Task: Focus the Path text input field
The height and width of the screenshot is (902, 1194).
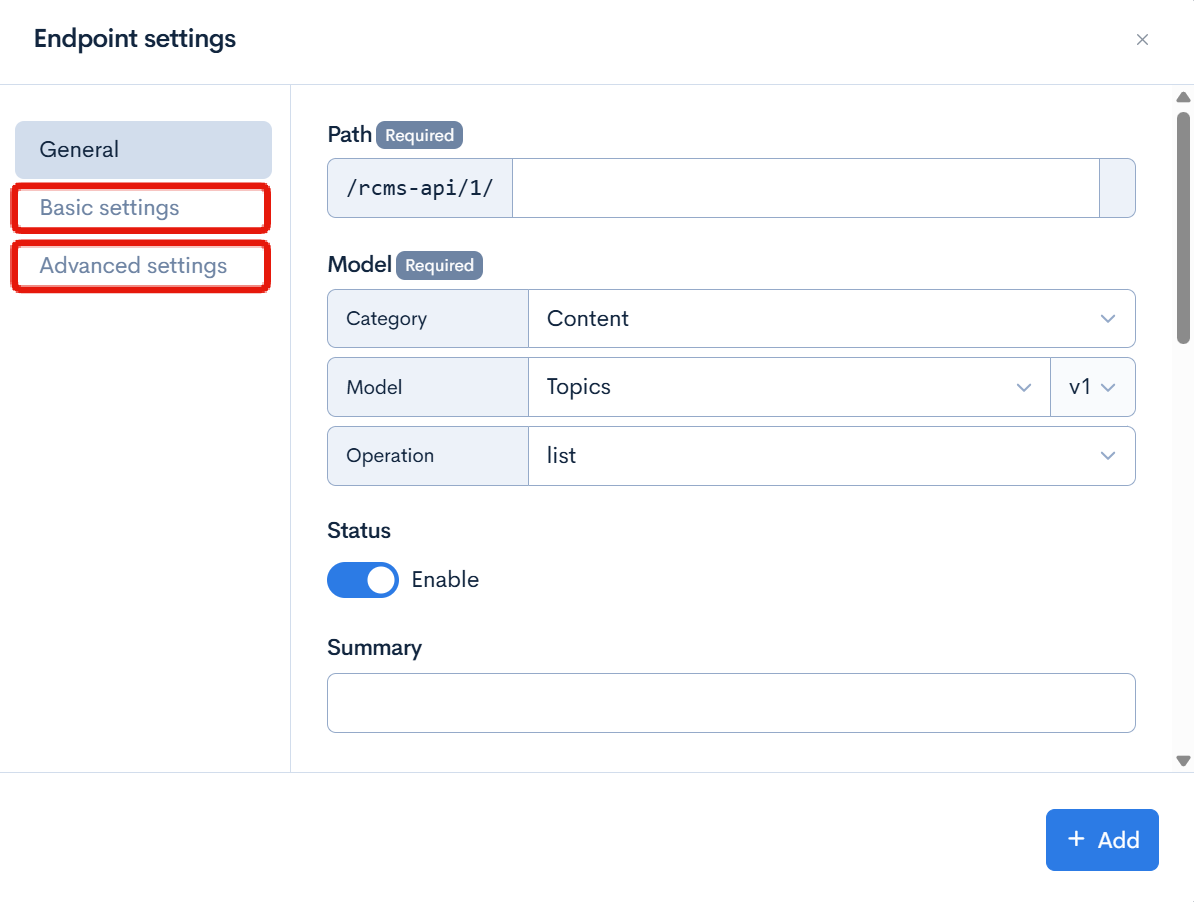Action: 805,188
